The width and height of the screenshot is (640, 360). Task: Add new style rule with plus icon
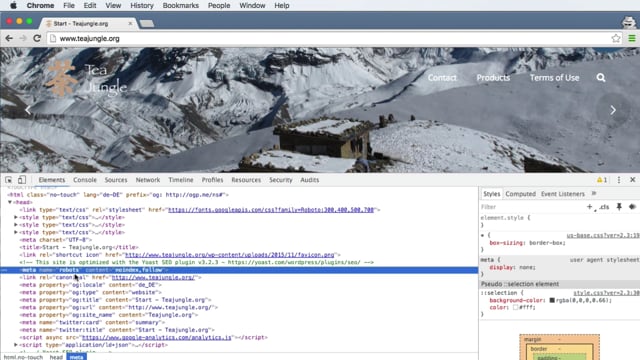(590, 207)
